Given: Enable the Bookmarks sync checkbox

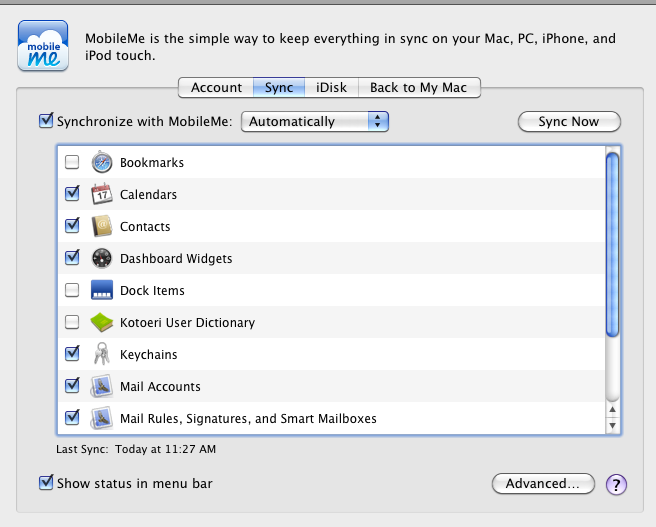Looking at the screenshot, I should [72, 162].
